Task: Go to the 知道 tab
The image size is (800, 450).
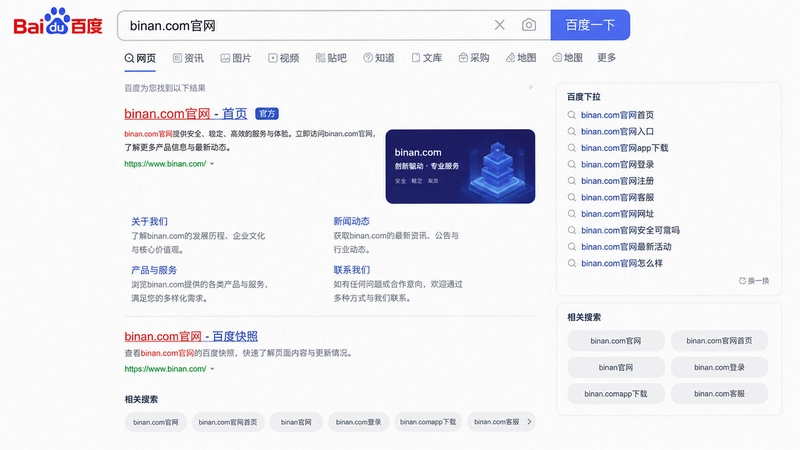Action: [x=379, y=58]
